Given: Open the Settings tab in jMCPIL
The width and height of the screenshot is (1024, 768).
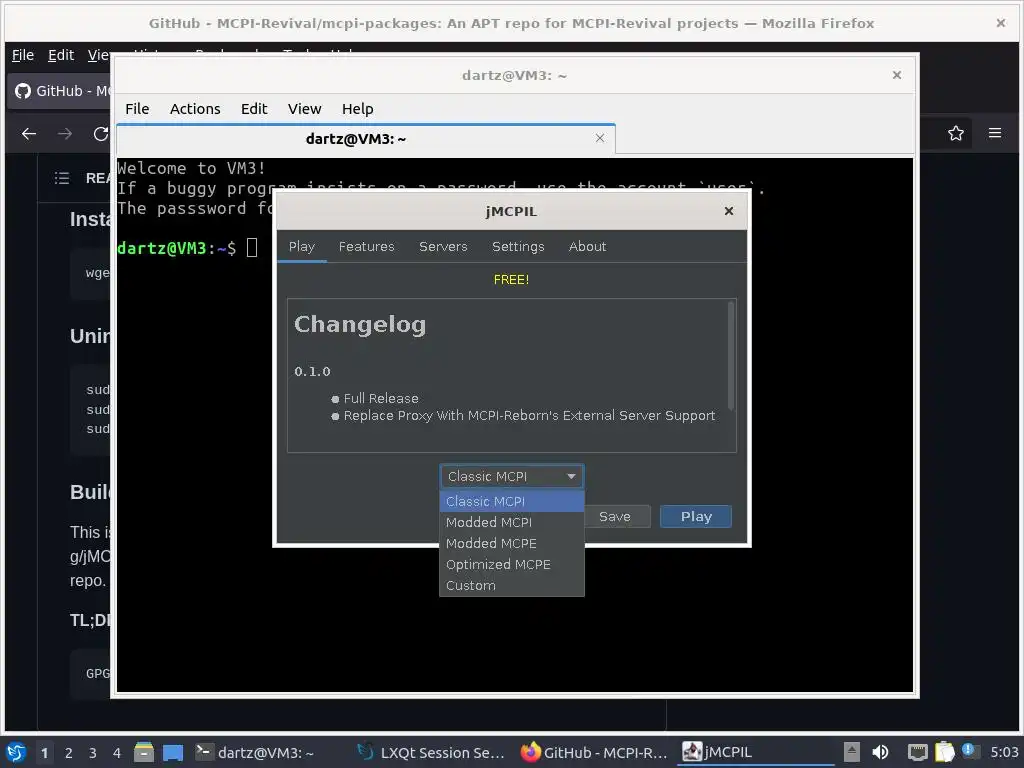Looking at the screenshot, I should click(518, 247).
